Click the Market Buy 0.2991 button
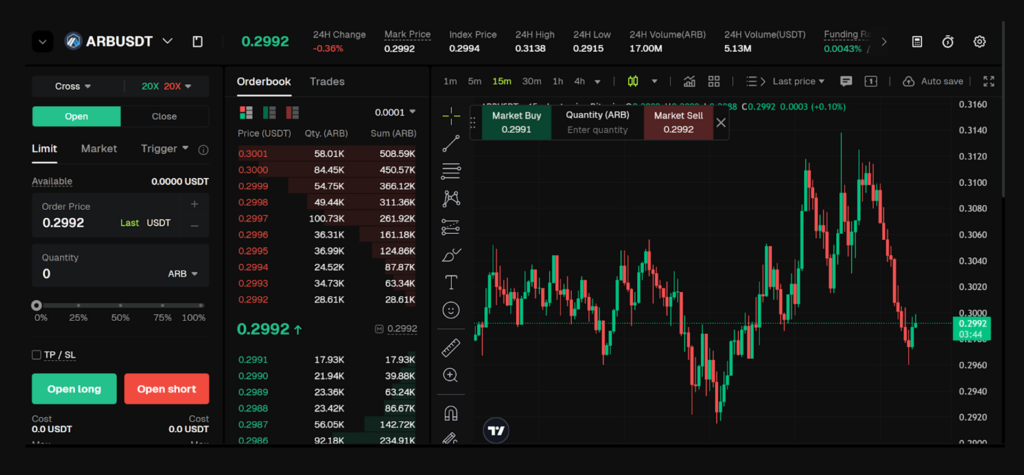Image resolution: width=1024 pixels, height=475 pixels. coord(517,122)
